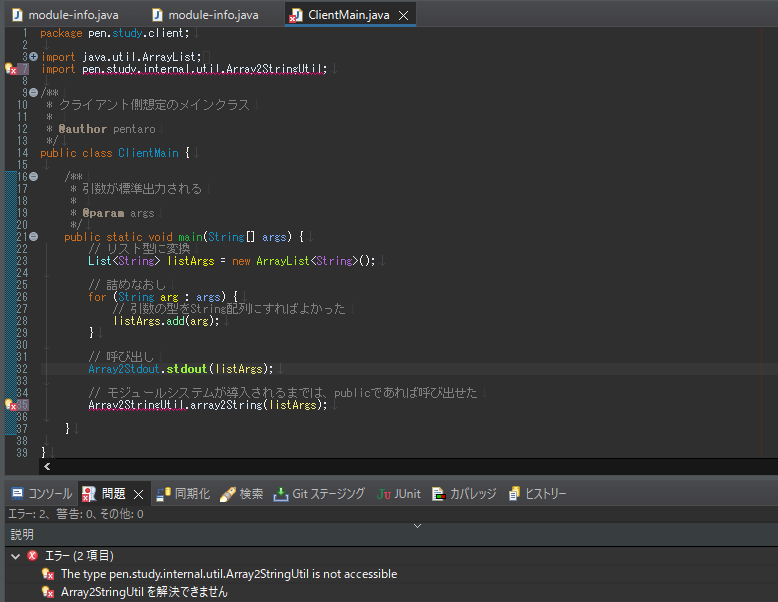Click the error quick-fix marker on line 35
778x602 pixels.
coord(11,405)
